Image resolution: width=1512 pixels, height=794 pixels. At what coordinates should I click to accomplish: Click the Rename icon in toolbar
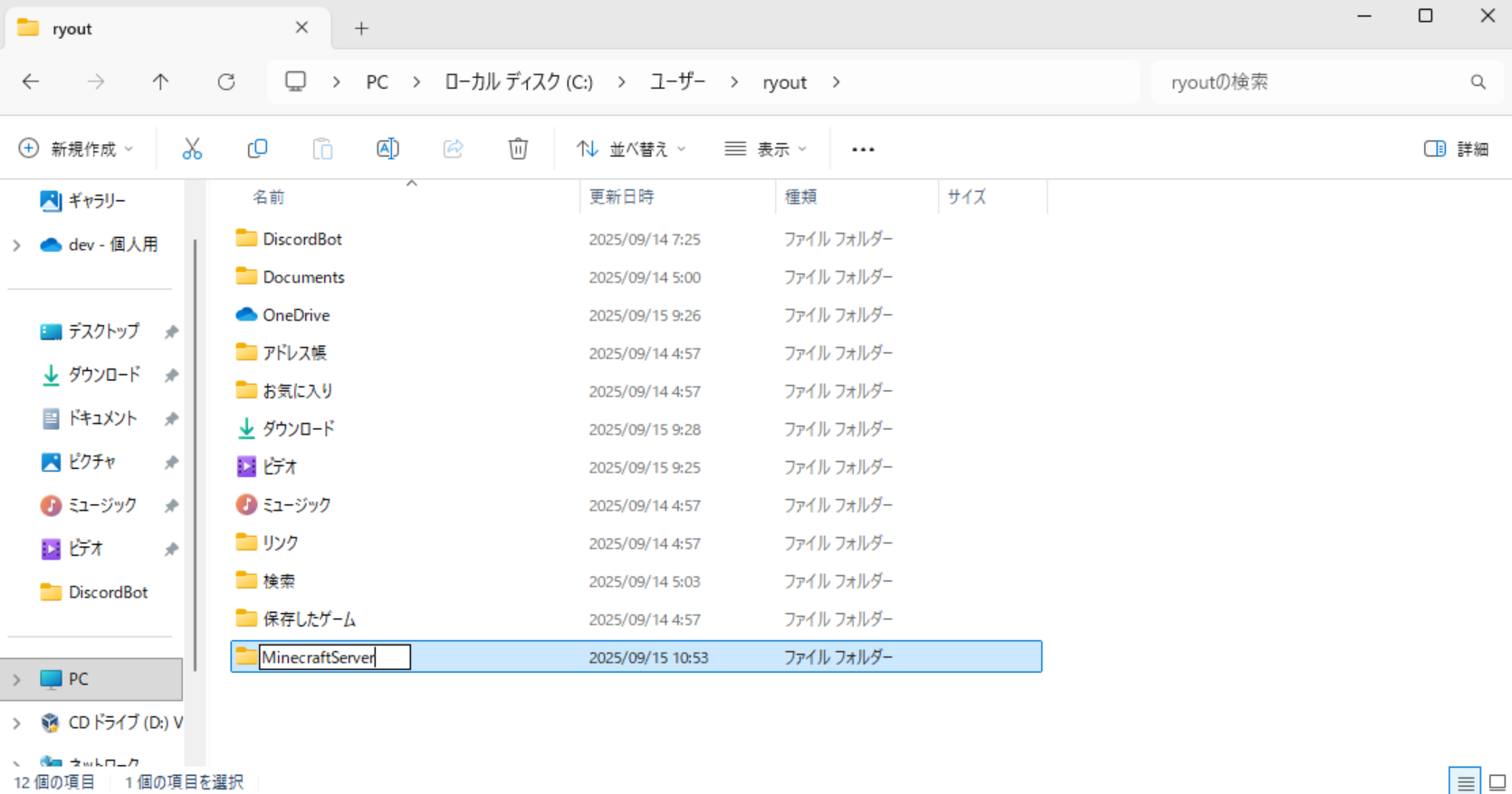(x=388, y=148)
